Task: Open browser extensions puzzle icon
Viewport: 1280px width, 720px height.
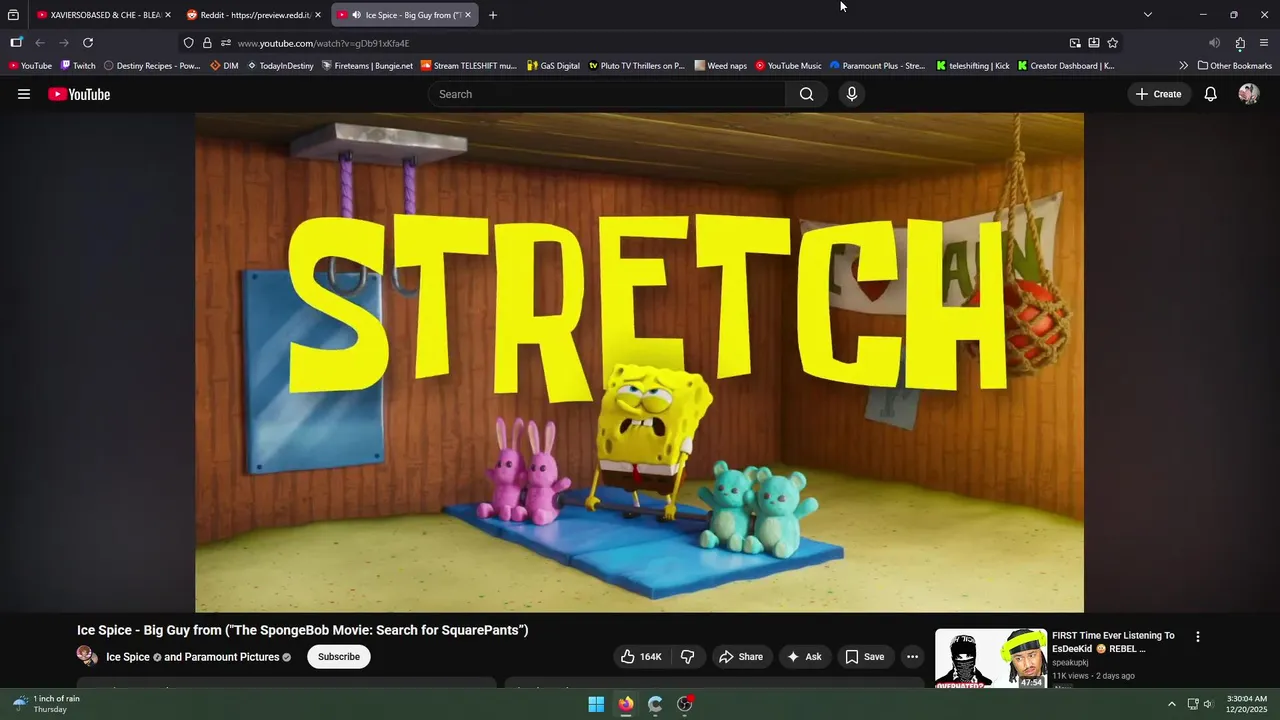Action: tap(1240, 43)
